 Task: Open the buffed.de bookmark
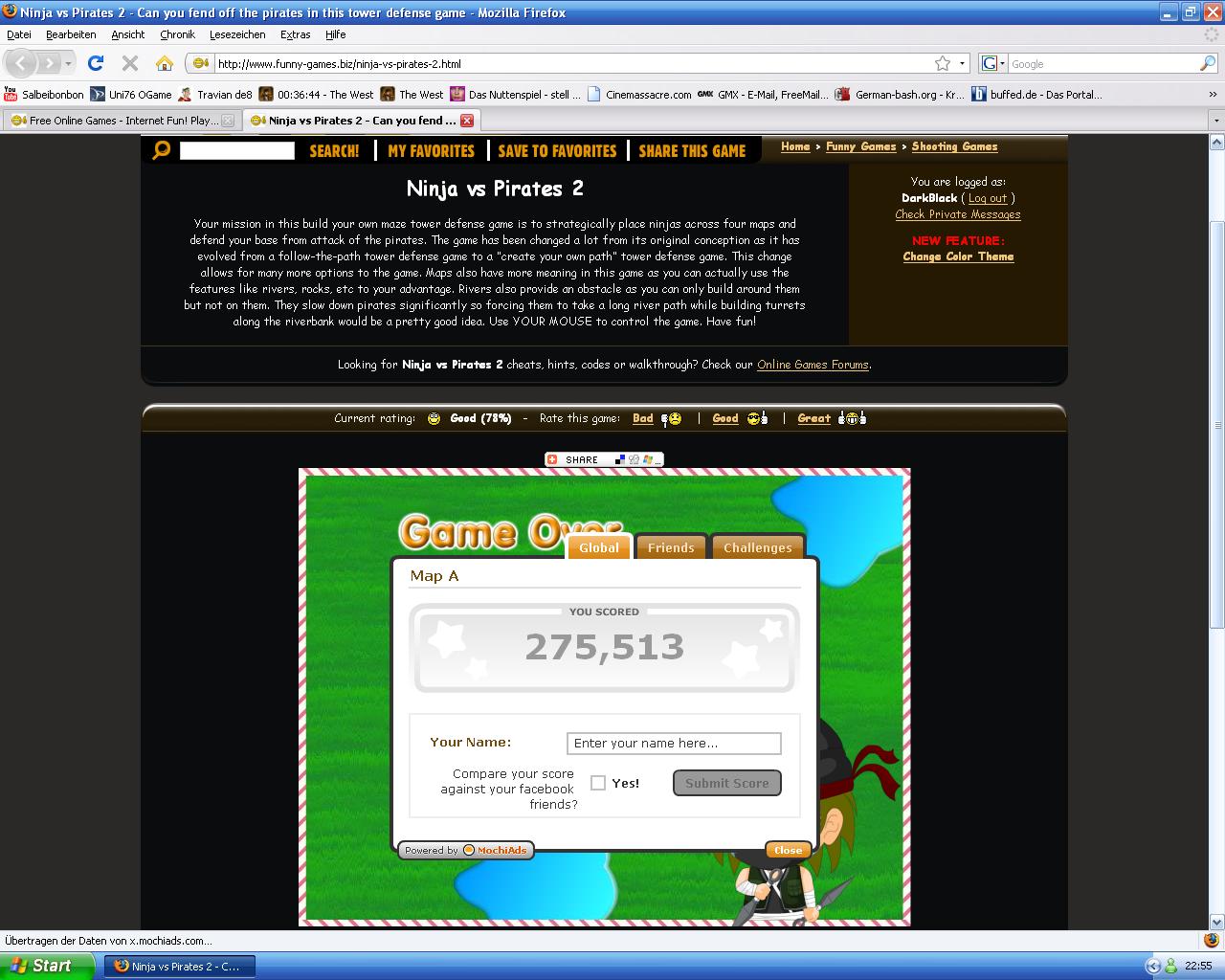[1036, 95]
